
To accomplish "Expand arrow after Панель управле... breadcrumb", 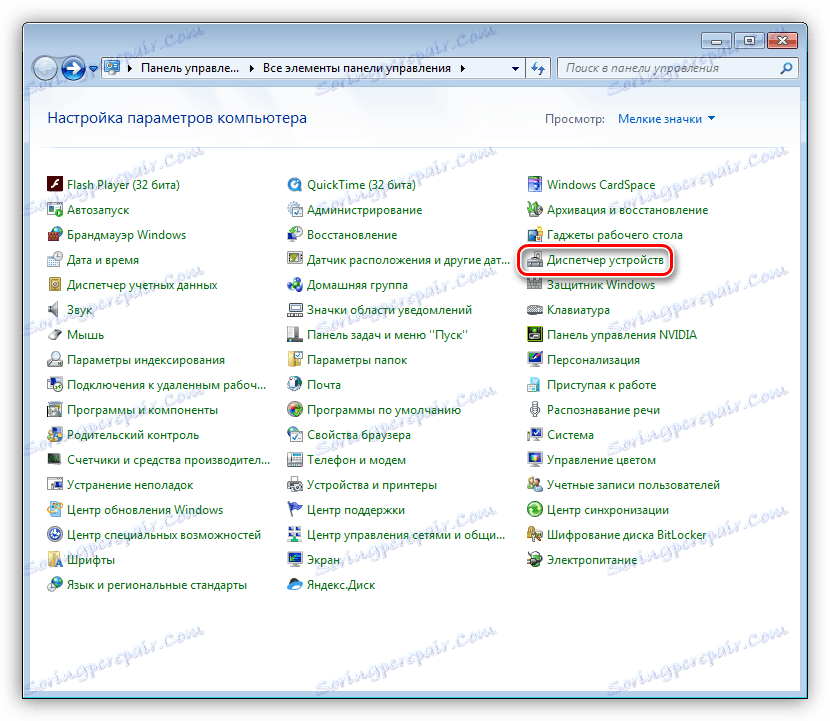I will (251, 68).
